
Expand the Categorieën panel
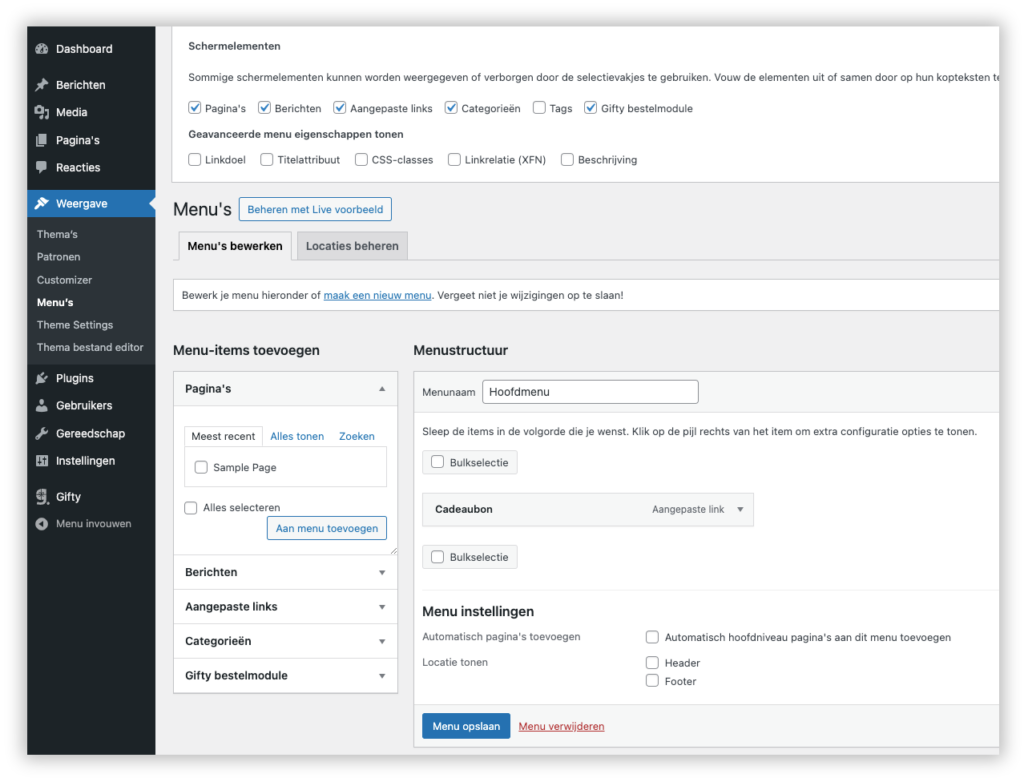285,641
